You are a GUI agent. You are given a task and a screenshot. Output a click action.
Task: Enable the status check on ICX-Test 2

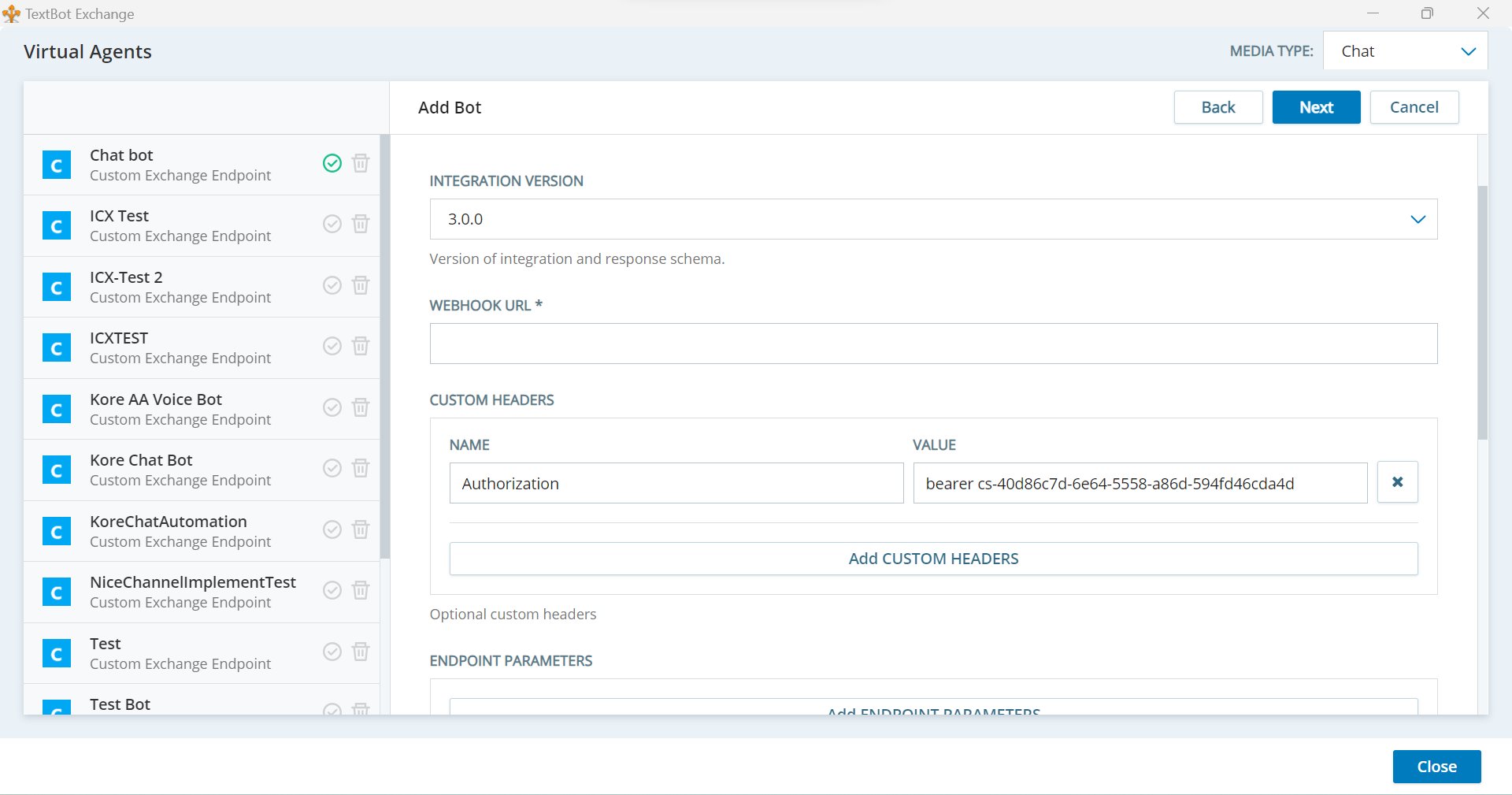click(332, 285)
